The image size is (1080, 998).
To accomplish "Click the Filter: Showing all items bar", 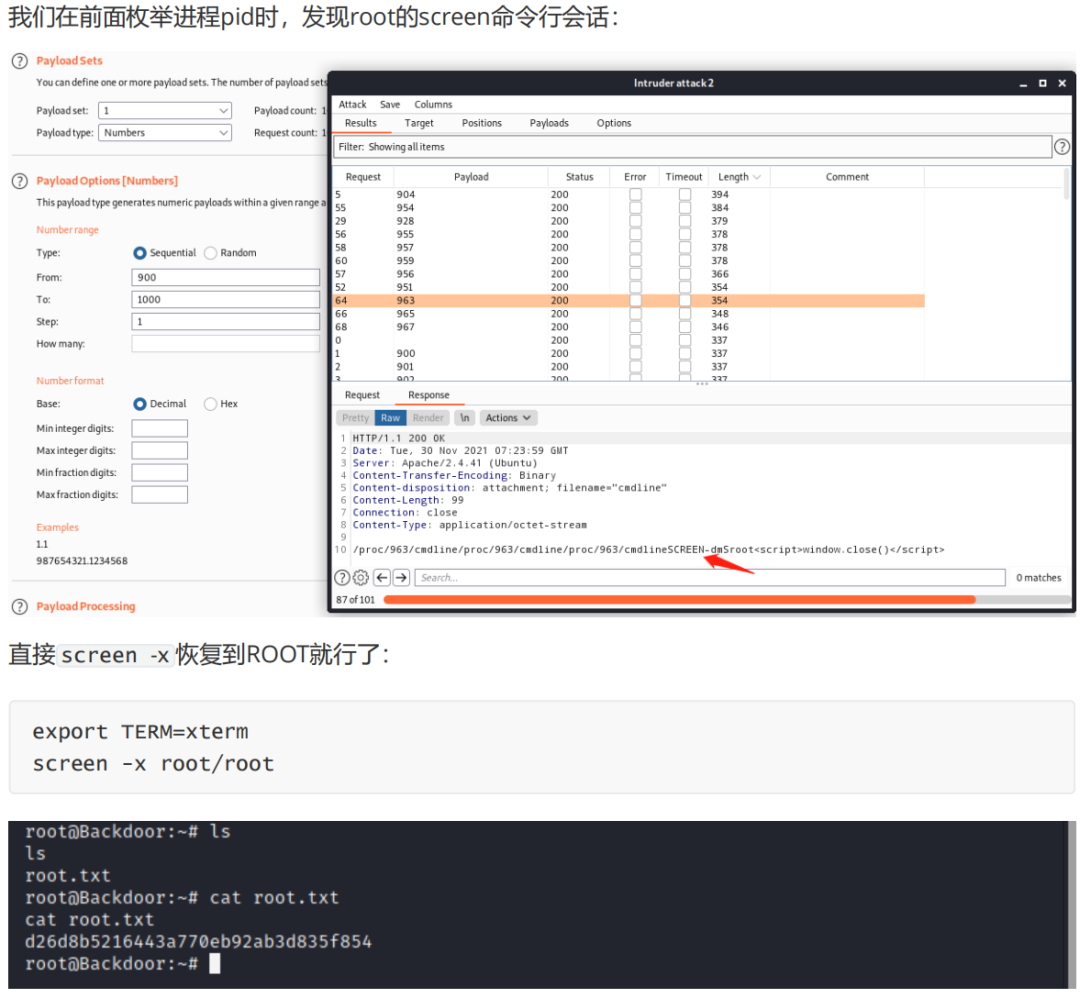I will (x=692, y=147).
